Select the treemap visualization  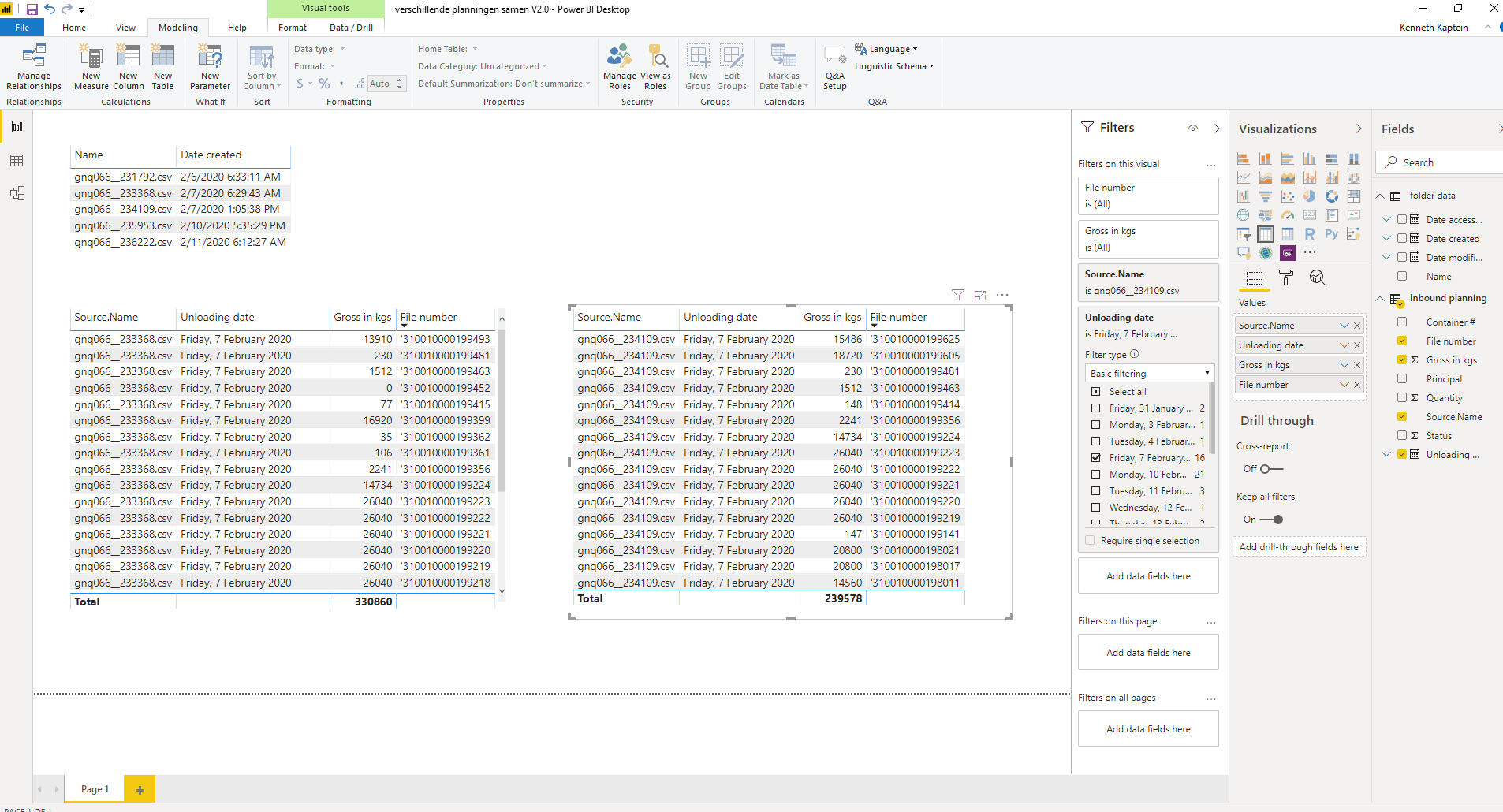(1354, 196)
